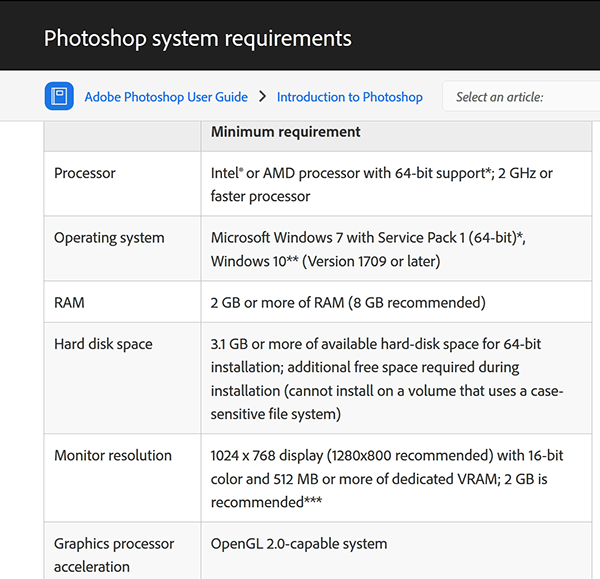
Task: Click the 2 GB or more of RAM cell
Action: click(x=396, y=302)
